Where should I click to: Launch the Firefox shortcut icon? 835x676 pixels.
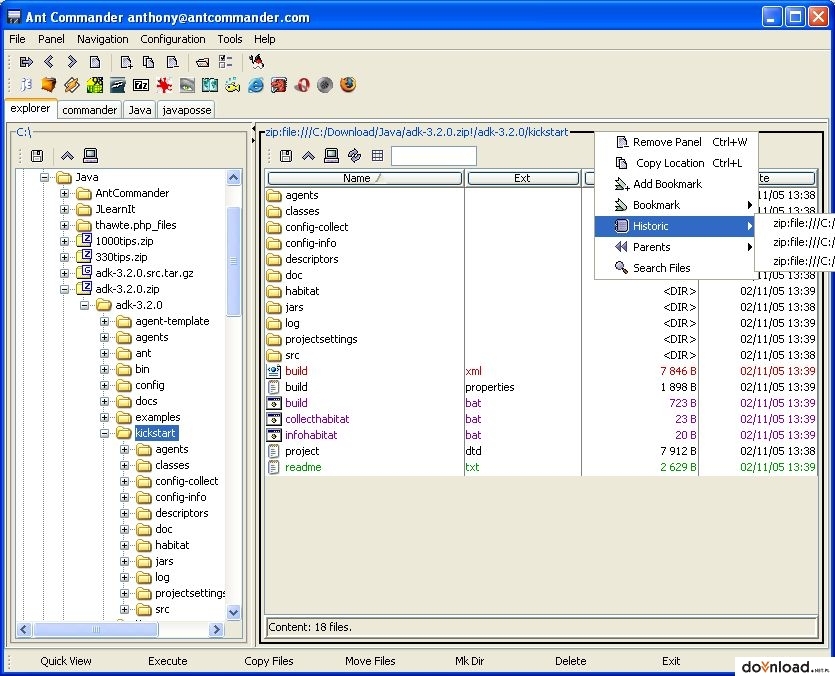pos(348,85)
